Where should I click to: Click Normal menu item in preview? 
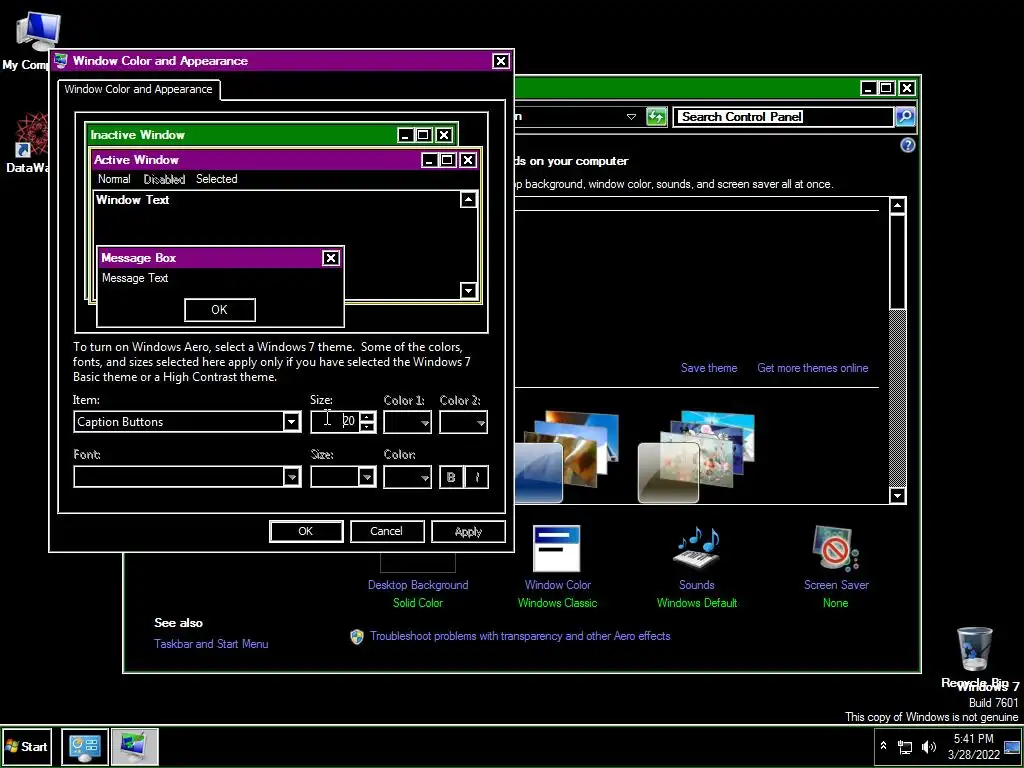click(x=114, y=179)
